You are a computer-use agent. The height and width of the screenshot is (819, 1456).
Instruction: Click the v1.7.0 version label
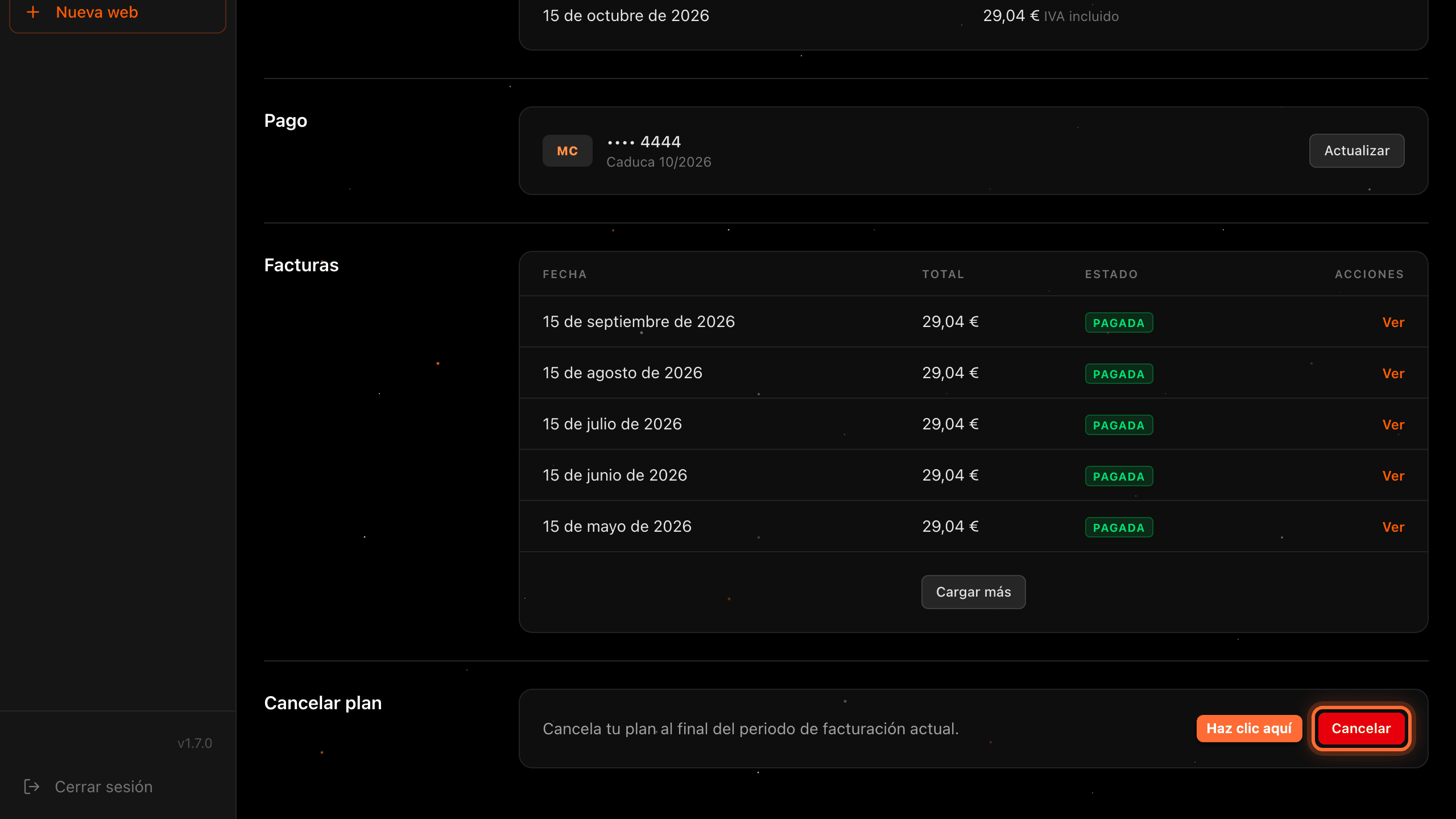[x=195, y=743]
